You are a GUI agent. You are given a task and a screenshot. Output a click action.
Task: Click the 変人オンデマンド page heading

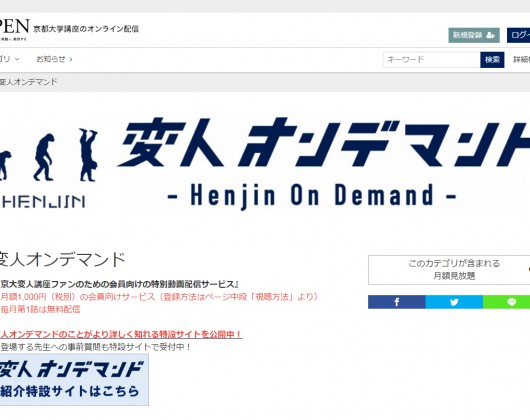tap(62, 260)
